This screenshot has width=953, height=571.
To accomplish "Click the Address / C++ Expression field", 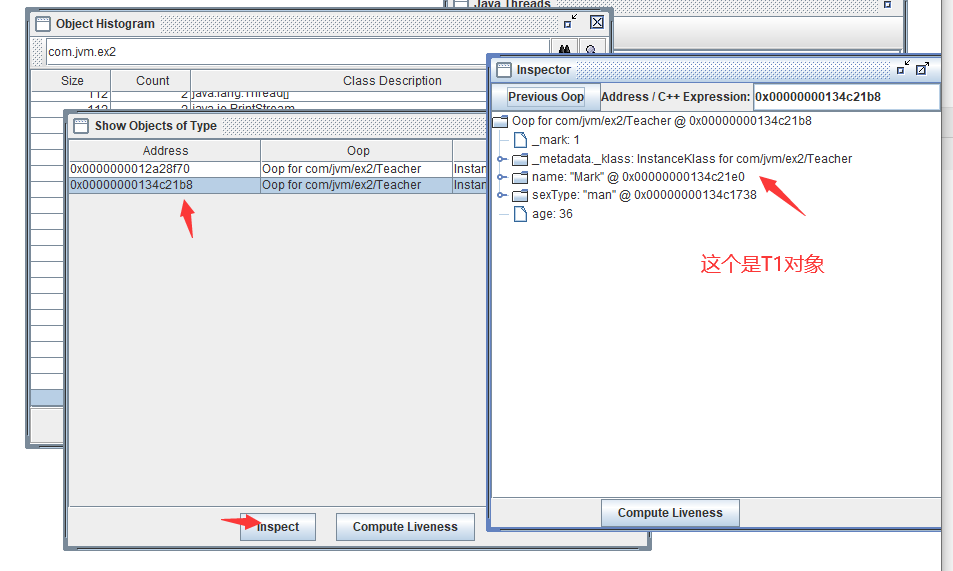I will [846, 97].
